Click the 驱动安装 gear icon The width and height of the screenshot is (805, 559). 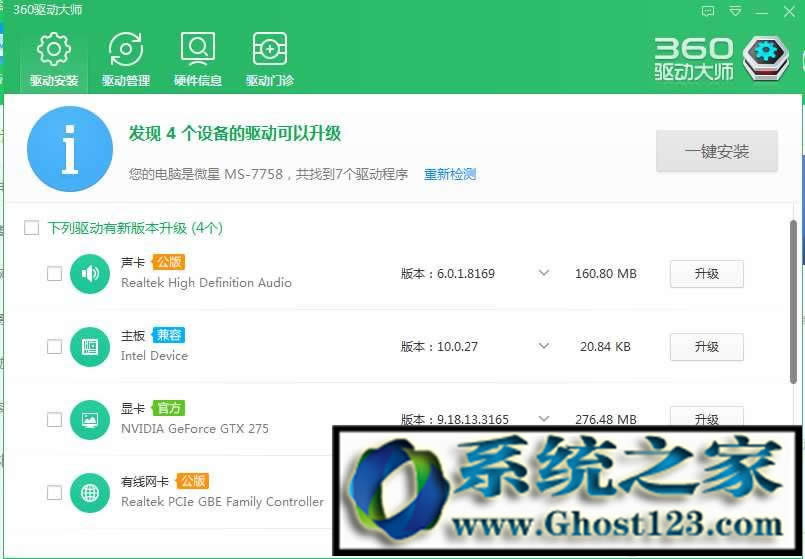click(x=53, y=50)
